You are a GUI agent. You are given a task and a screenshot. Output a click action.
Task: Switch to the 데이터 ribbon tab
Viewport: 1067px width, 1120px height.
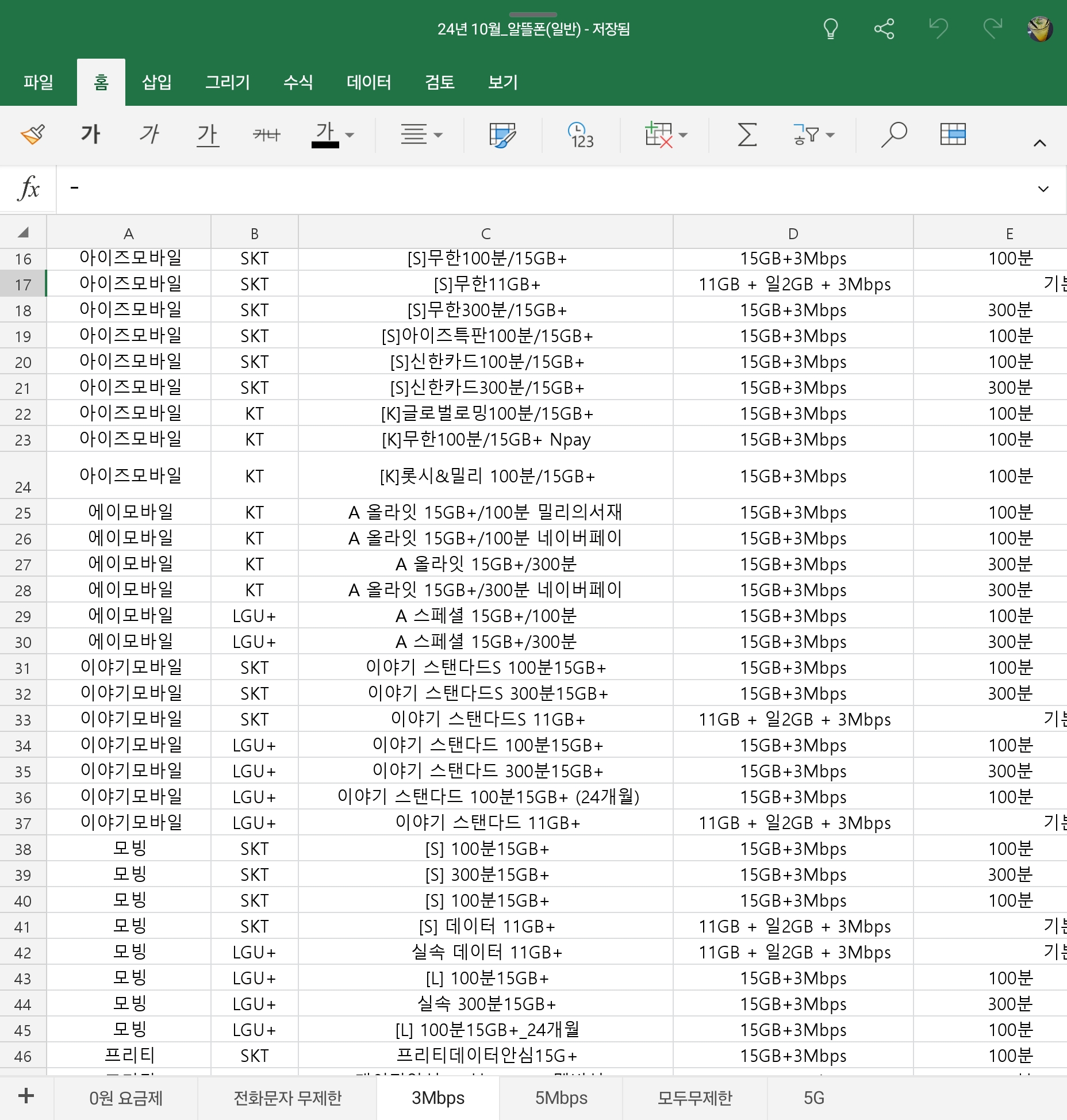(x=369, y=82)
